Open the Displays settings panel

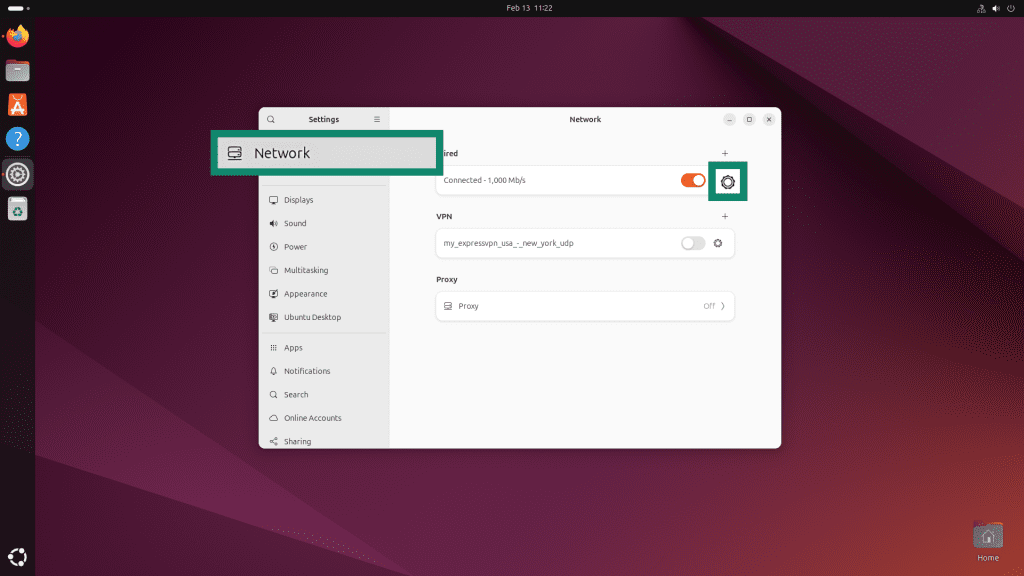[x=324, y=200]
